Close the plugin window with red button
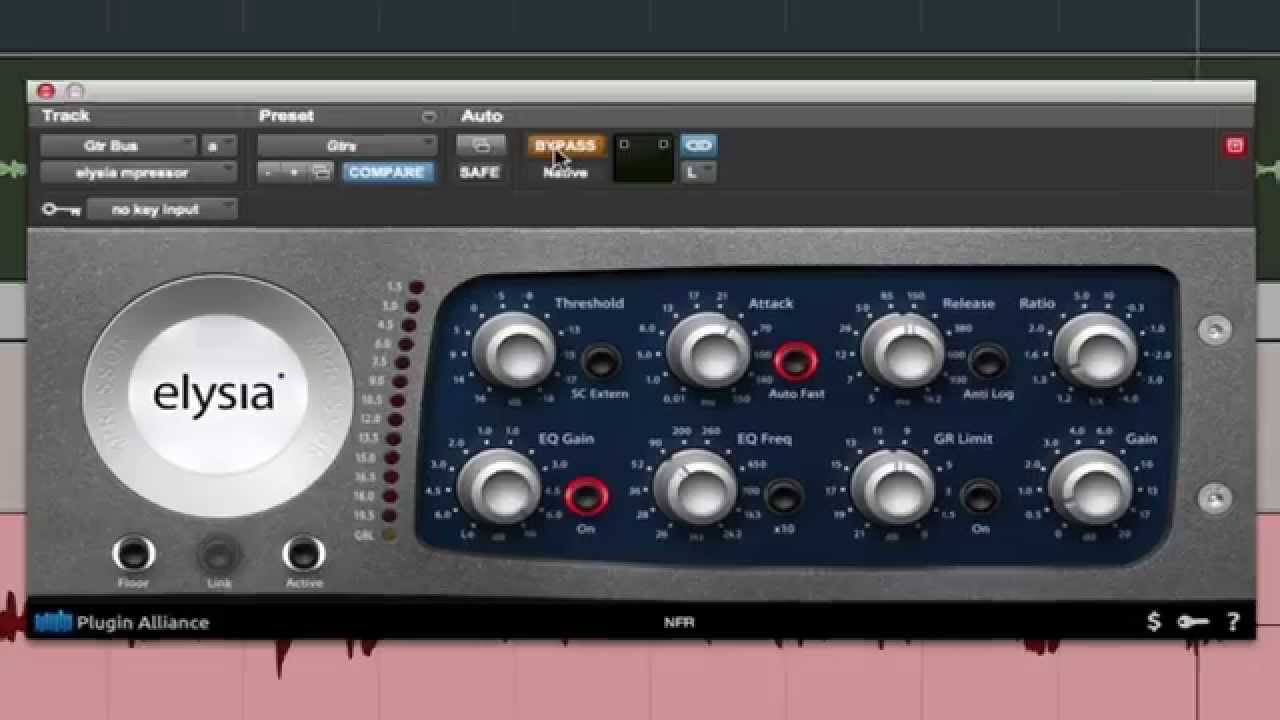 [x=46, y=91]
